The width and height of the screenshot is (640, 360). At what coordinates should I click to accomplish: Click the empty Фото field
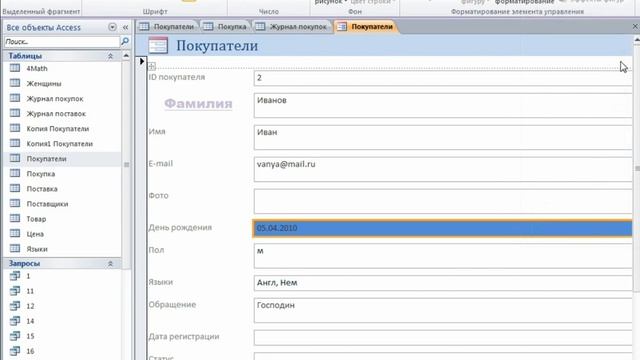[443, 201]
